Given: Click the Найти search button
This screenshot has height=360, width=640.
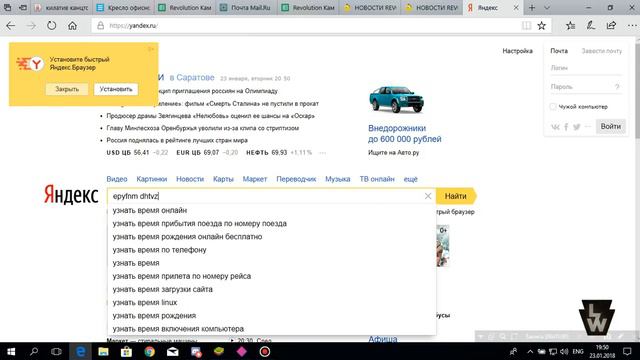Looking at the screenshot, I should (x=456, y=196).
